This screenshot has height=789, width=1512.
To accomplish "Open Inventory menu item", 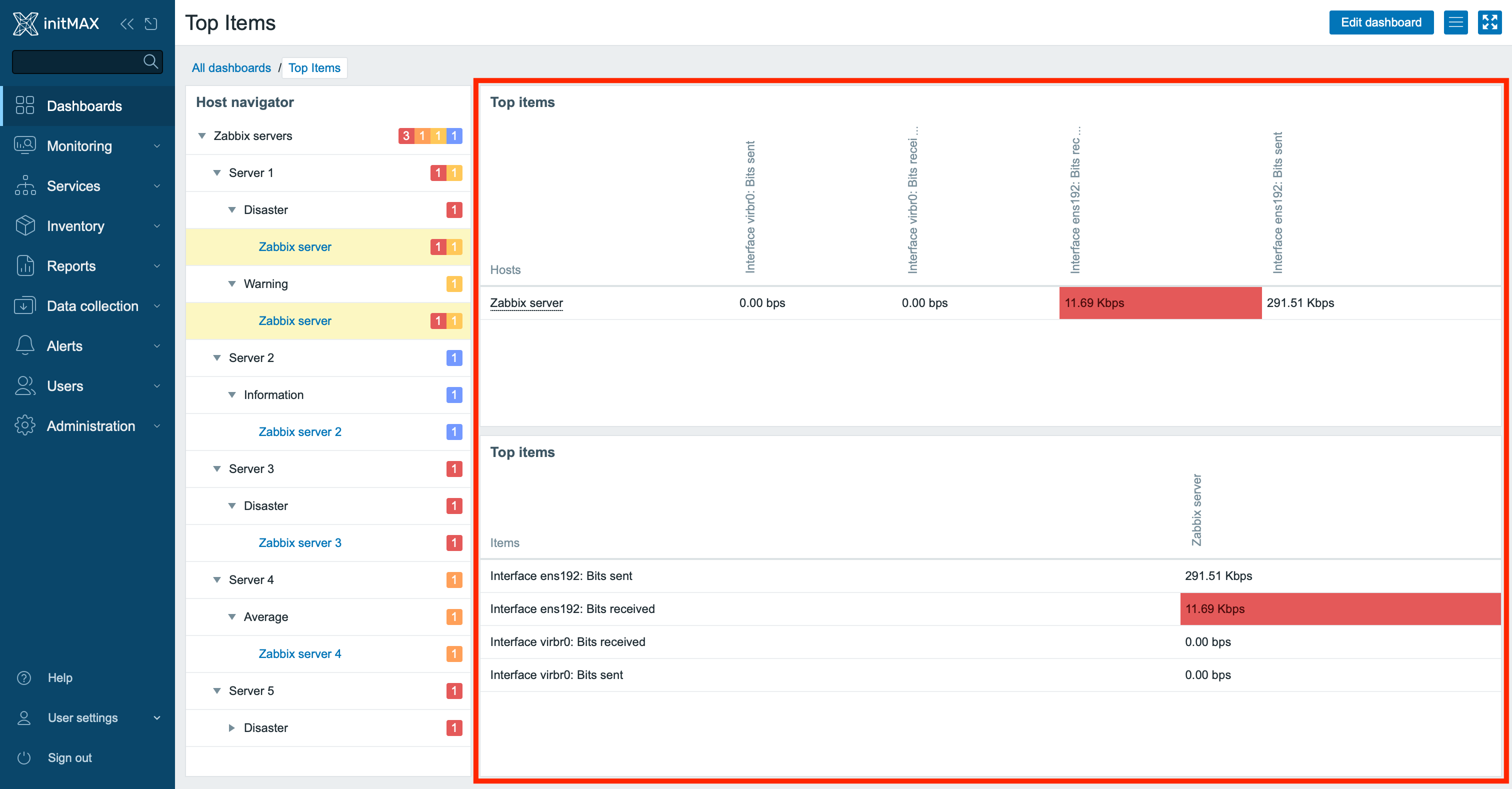I will [x=88, y=225].
